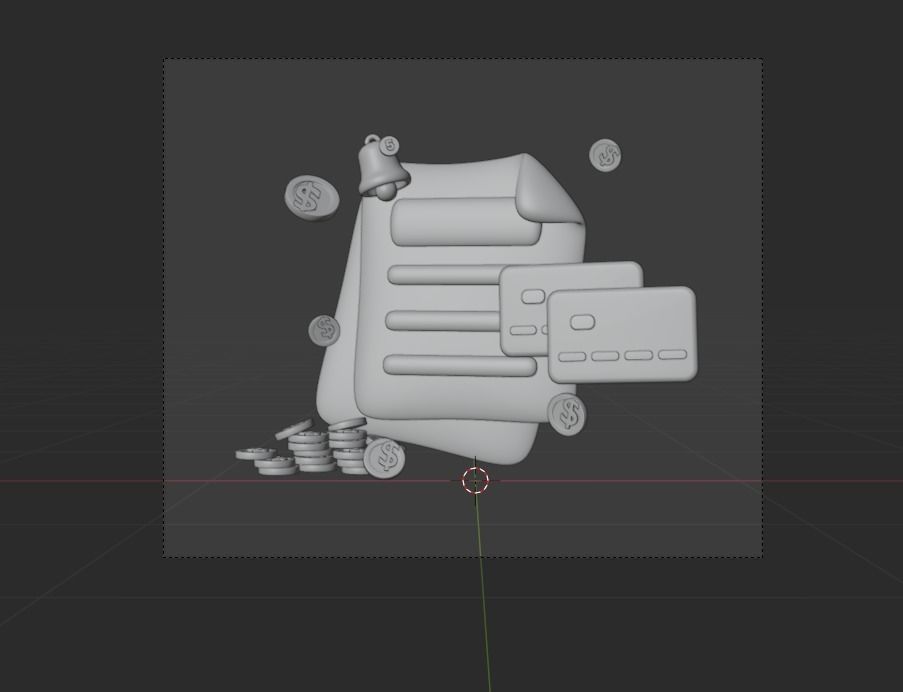903x692 pixels.
Task: Select the bottom text line bar on document
Action: coord(460,366)
